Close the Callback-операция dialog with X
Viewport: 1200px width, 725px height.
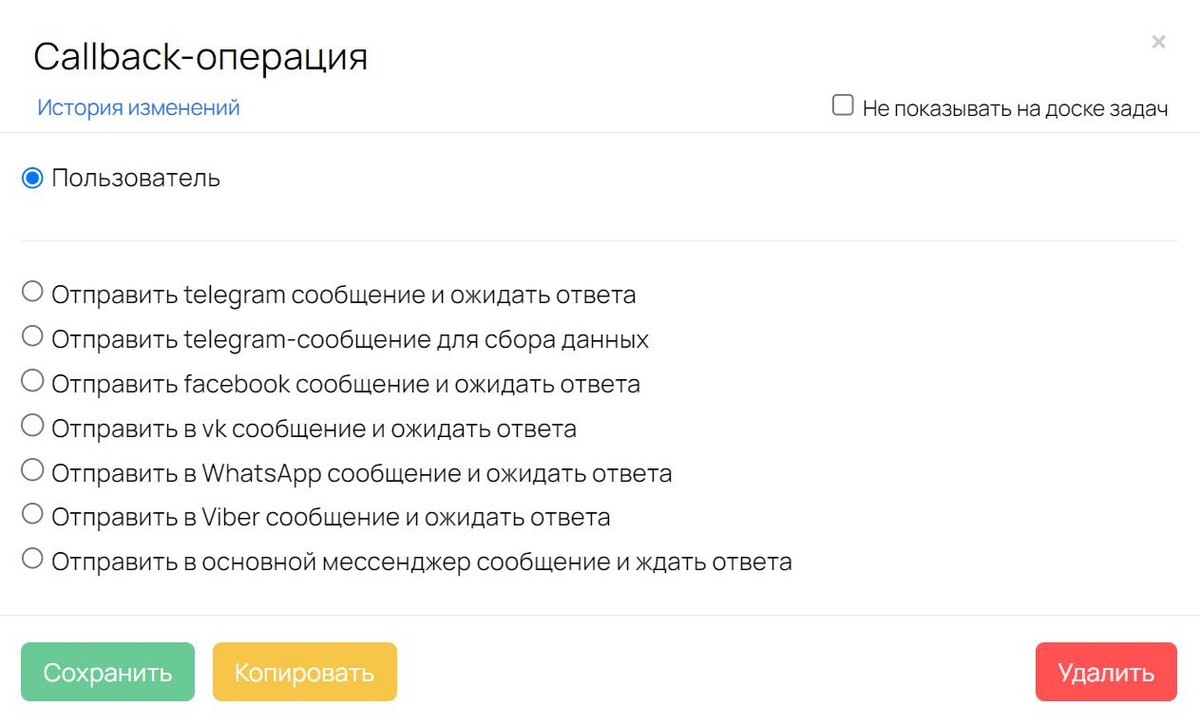coord(1158,42)
